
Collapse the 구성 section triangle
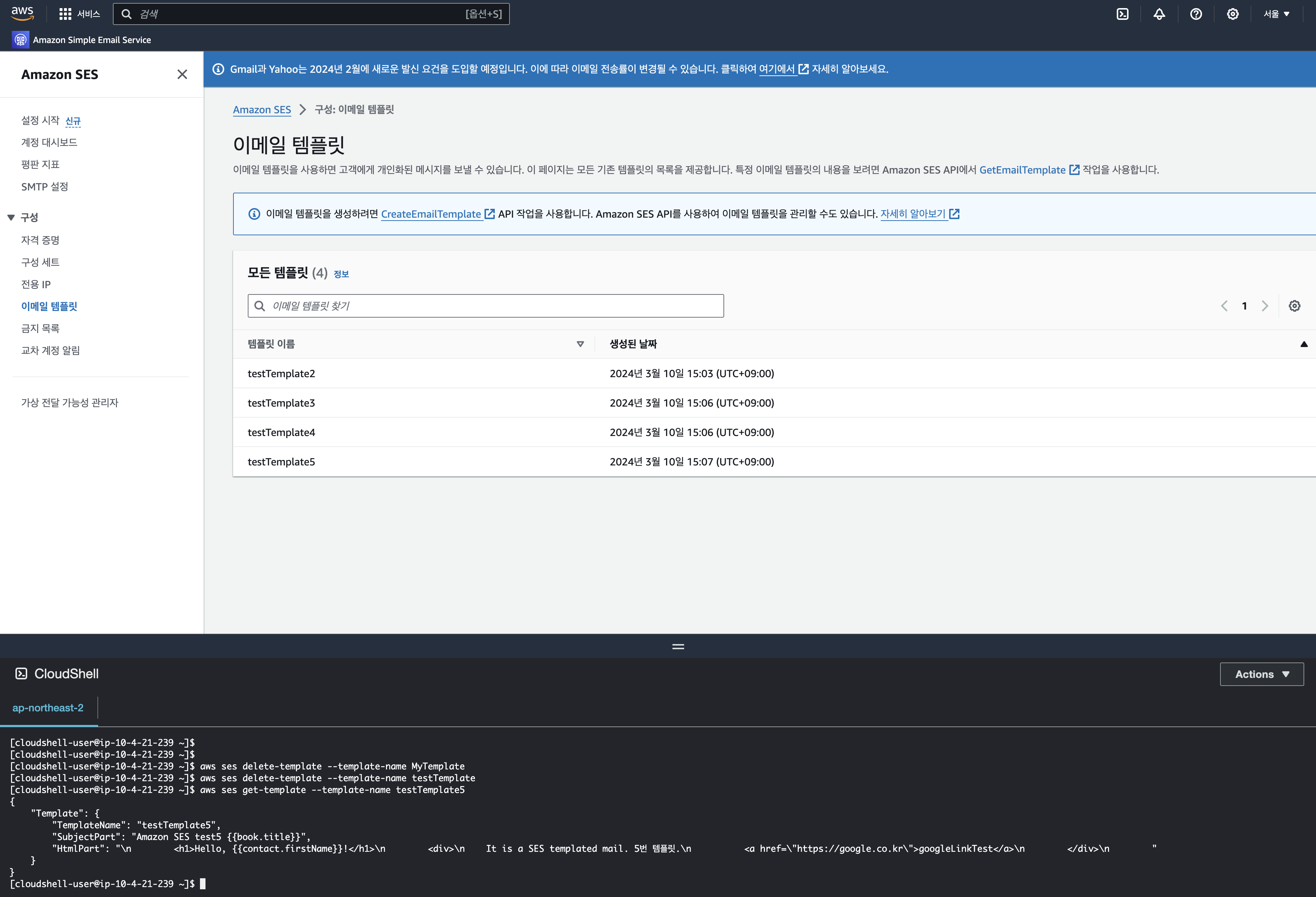11,218
